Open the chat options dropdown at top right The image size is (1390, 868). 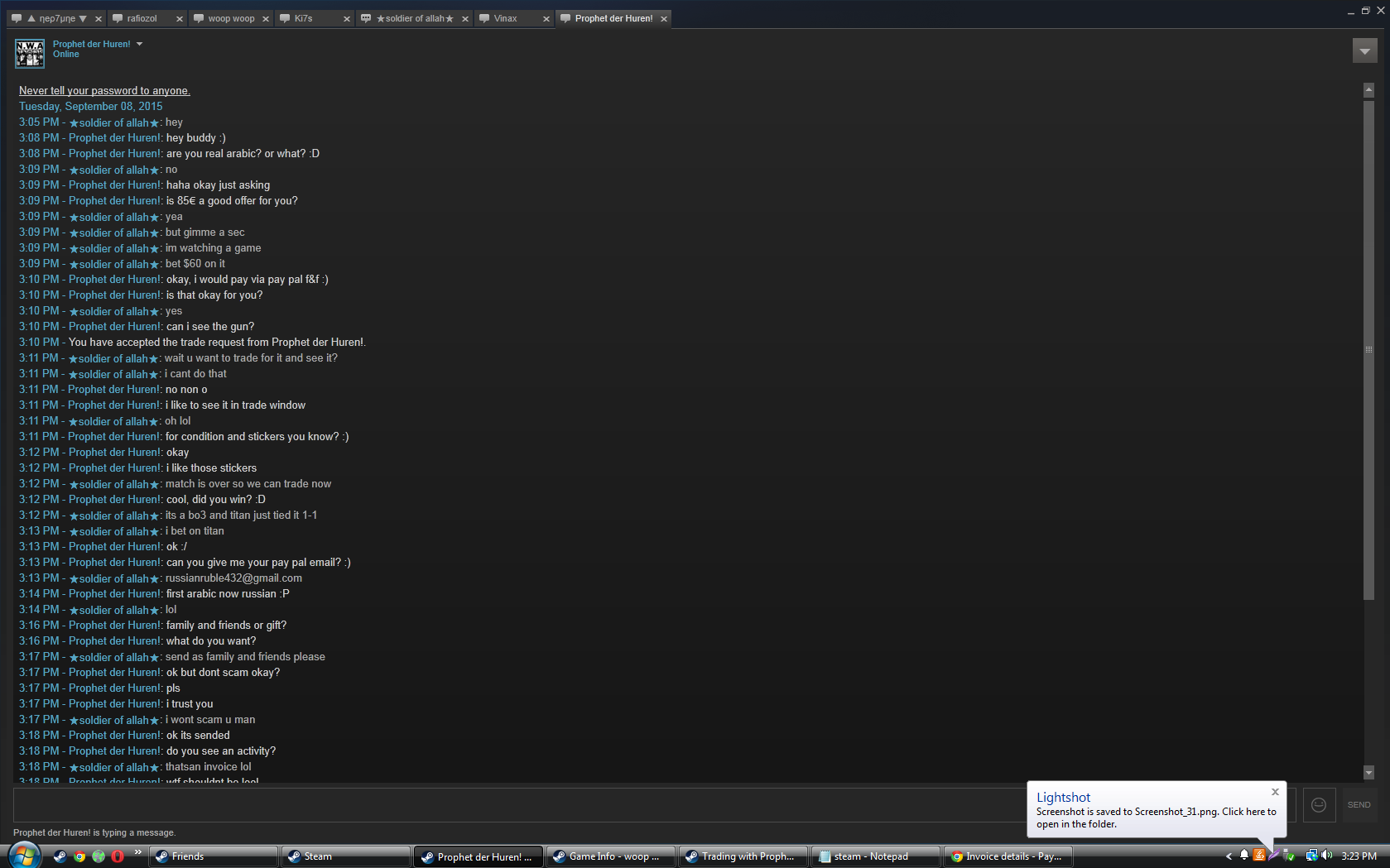click(1364, 51)
